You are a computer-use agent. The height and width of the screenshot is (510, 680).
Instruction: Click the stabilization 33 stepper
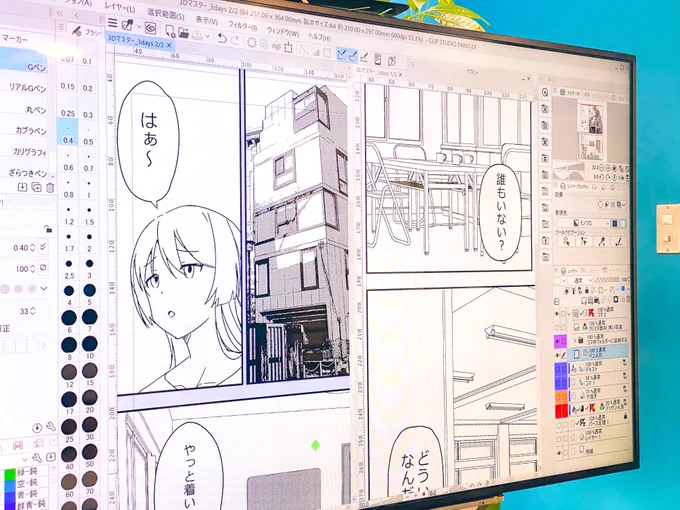(x=33, y=311)
